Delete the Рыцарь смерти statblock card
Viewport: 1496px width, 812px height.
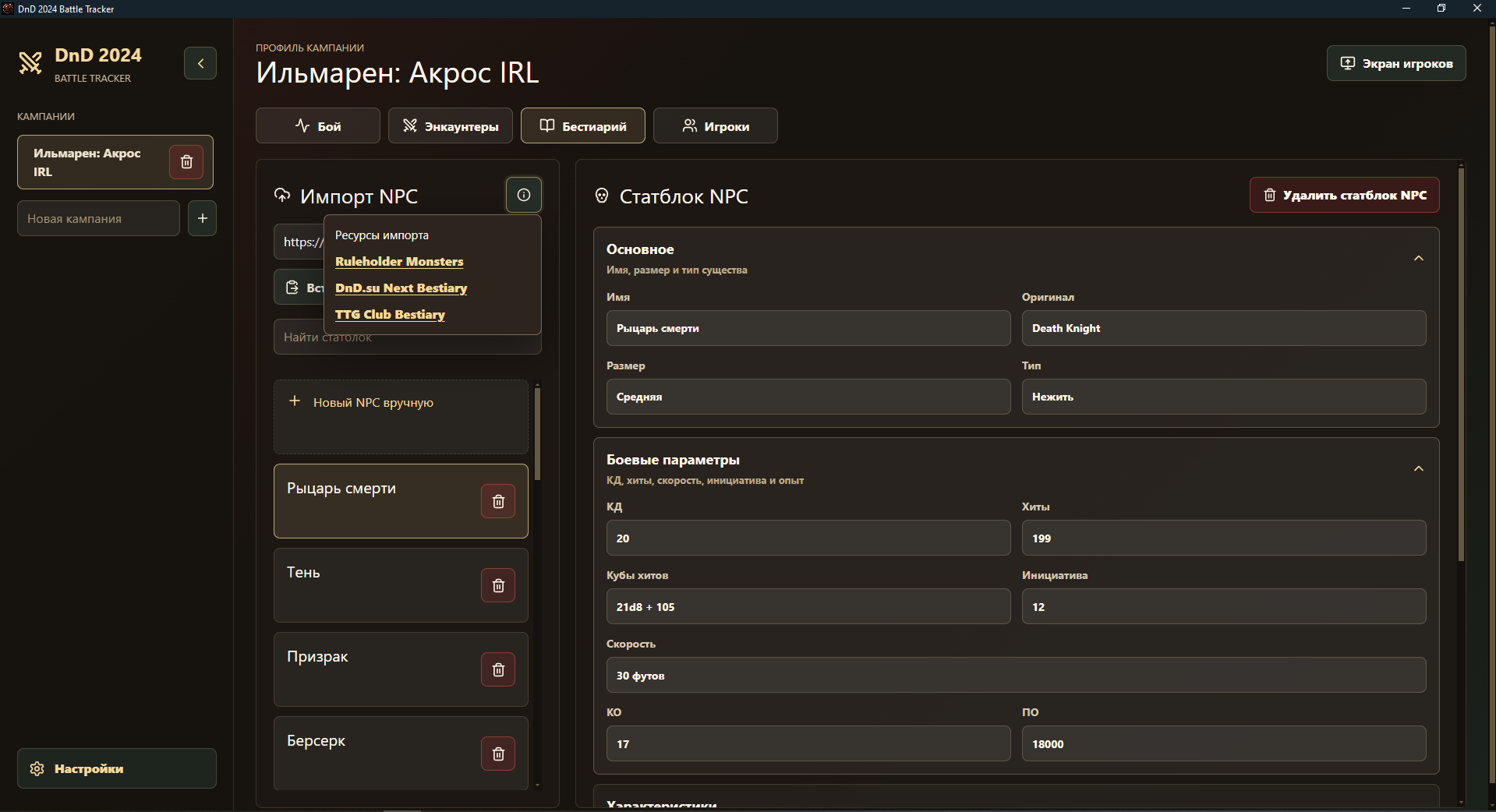(498, 501)
